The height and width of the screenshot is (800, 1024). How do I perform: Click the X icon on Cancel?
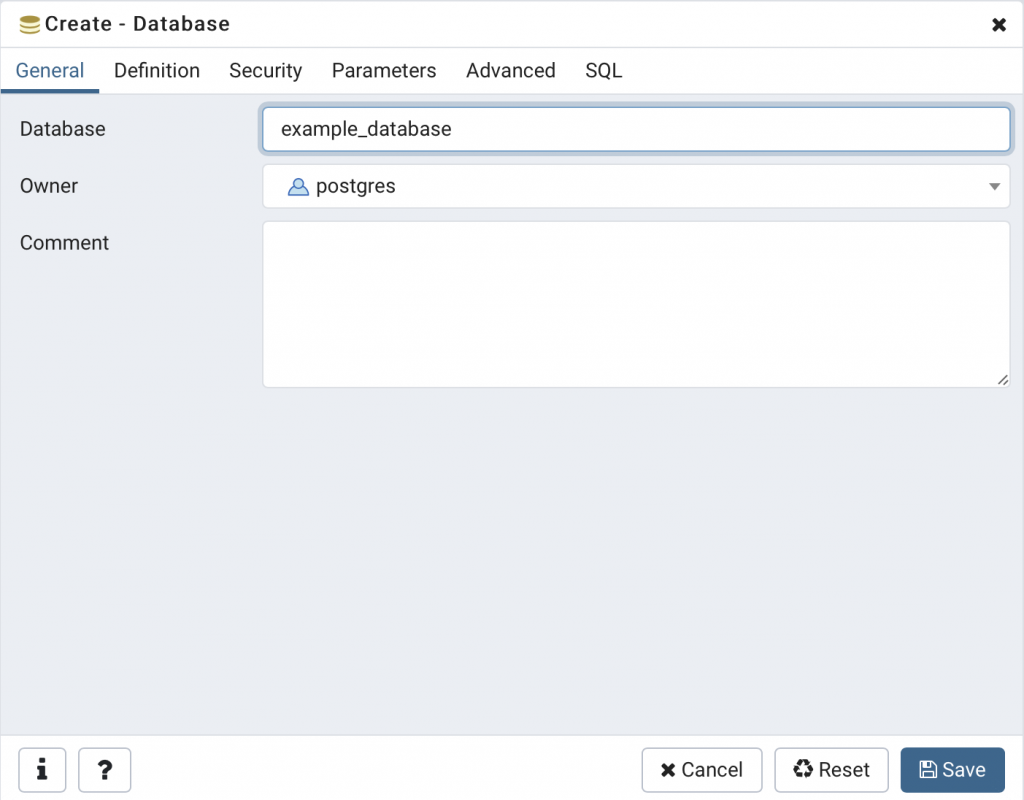tap(667, 770)
